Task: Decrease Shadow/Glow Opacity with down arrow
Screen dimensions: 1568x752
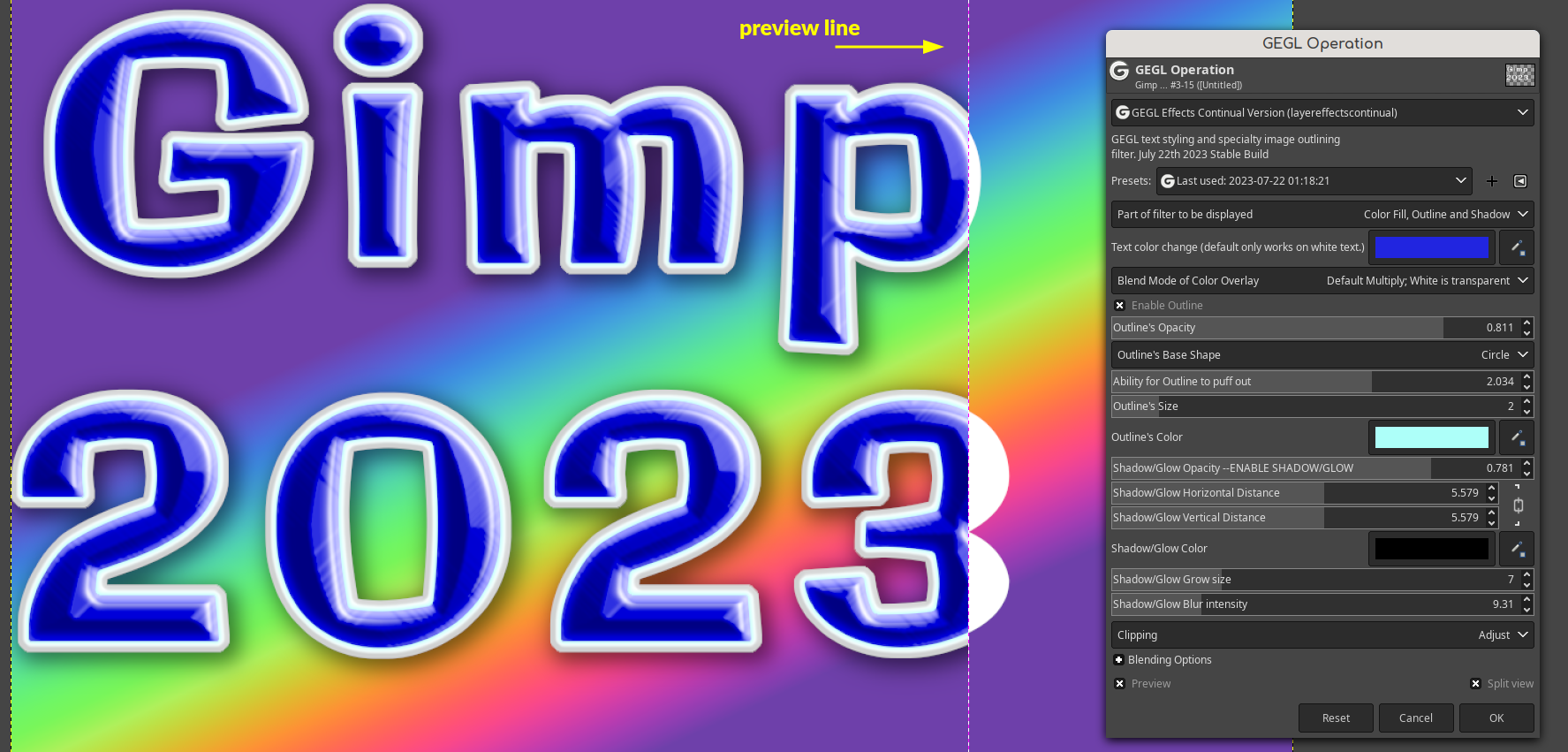Action: click(1527, 474)
